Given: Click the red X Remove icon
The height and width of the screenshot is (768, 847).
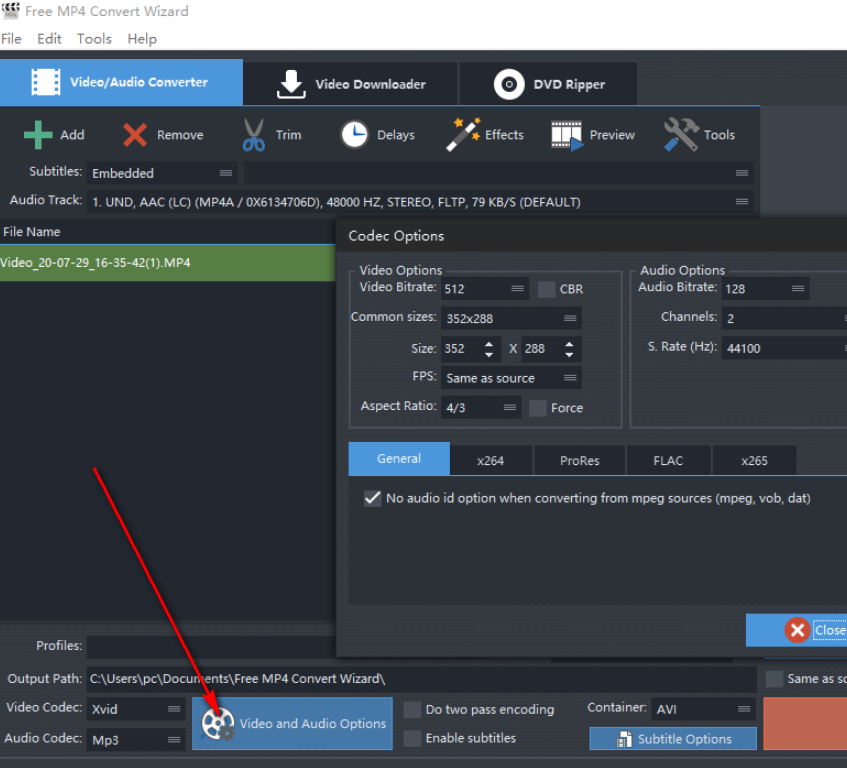Looking at the screenshot, I should [x=135, y=134].
